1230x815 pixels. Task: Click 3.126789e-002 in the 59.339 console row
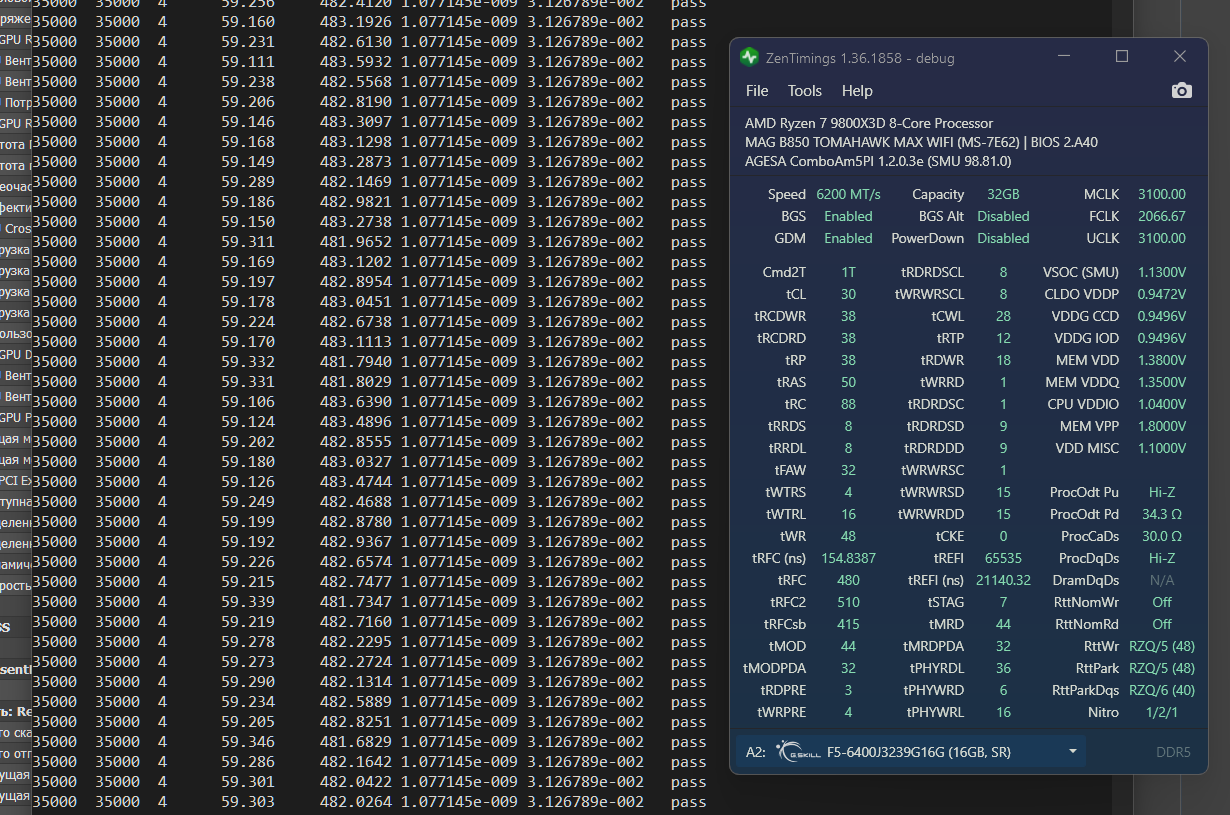[586, 602]
